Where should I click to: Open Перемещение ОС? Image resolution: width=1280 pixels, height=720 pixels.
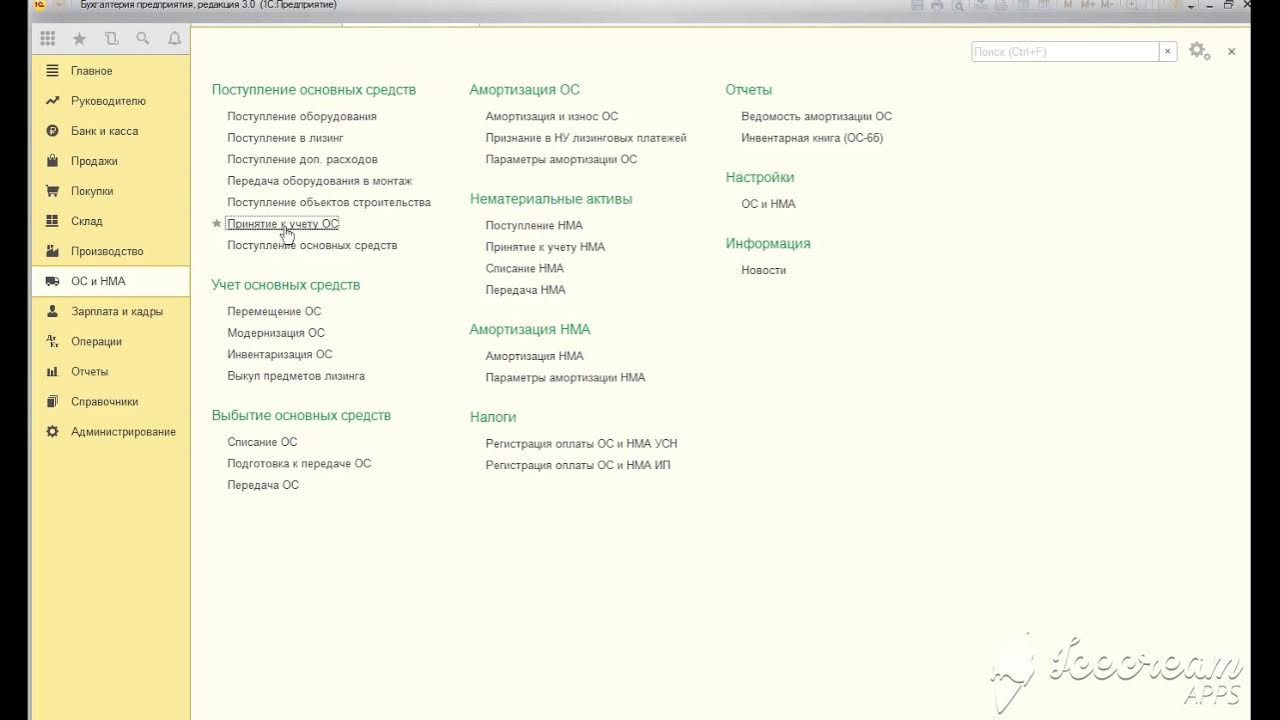coord(274,311)
